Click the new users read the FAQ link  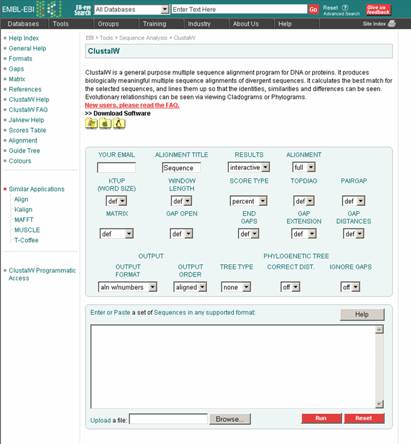(132, 105)
